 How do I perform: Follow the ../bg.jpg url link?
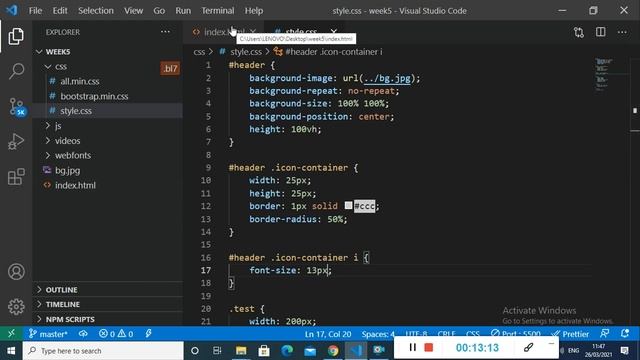387,78
